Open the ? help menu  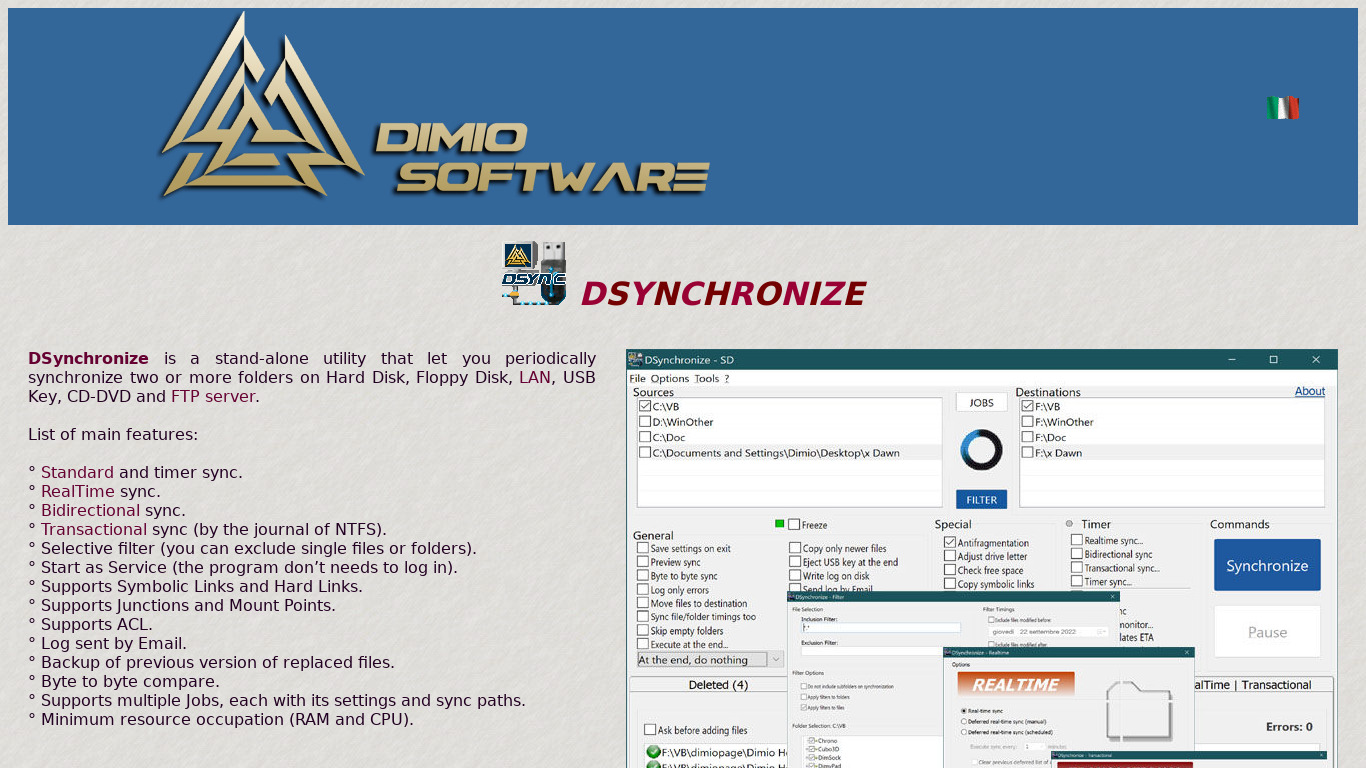727,378
